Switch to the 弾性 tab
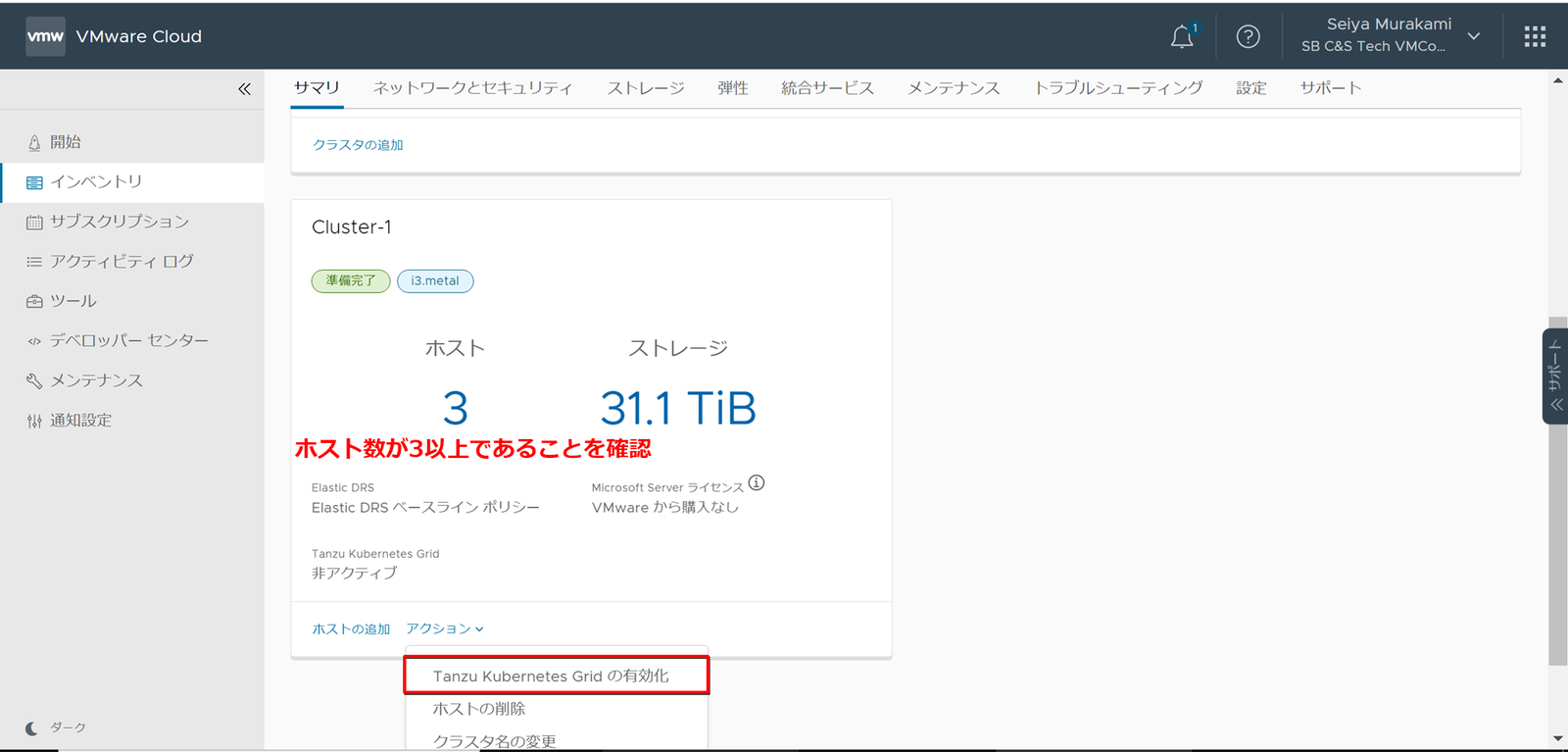Screen dimensions: 1568x752 coord(732,87)
